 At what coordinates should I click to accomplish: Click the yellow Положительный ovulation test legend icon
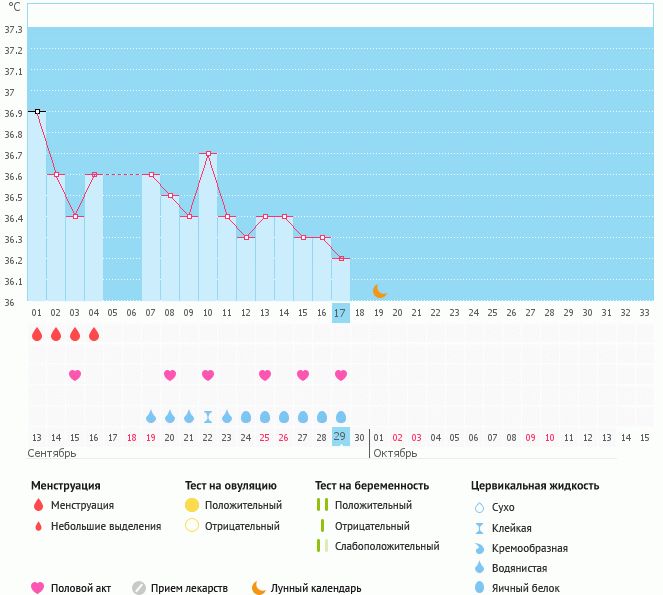click(x=192, y=505)
